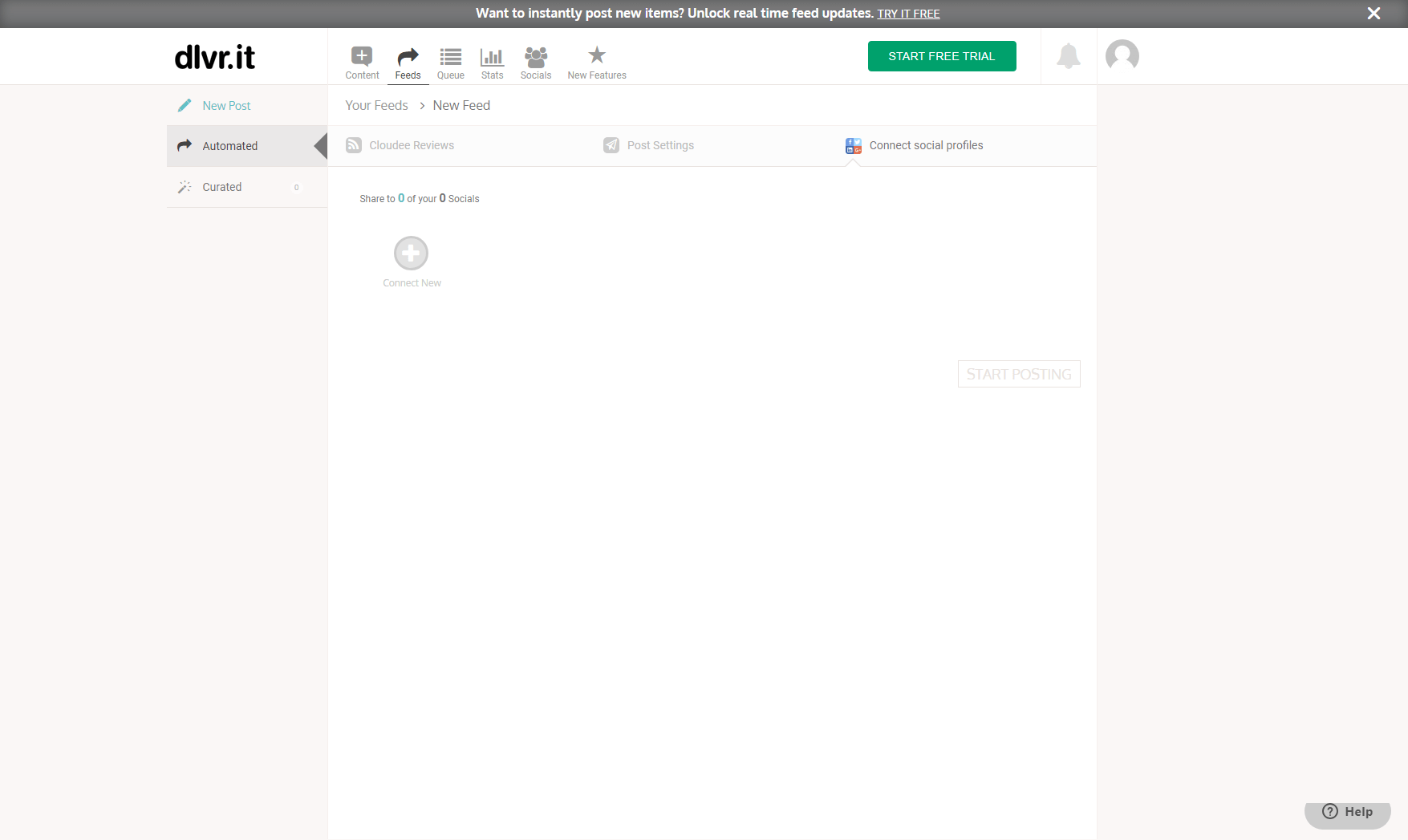This screenshot has width=1408, height=840.
Task: Open the notifications bell
Action: point(1068,56)
